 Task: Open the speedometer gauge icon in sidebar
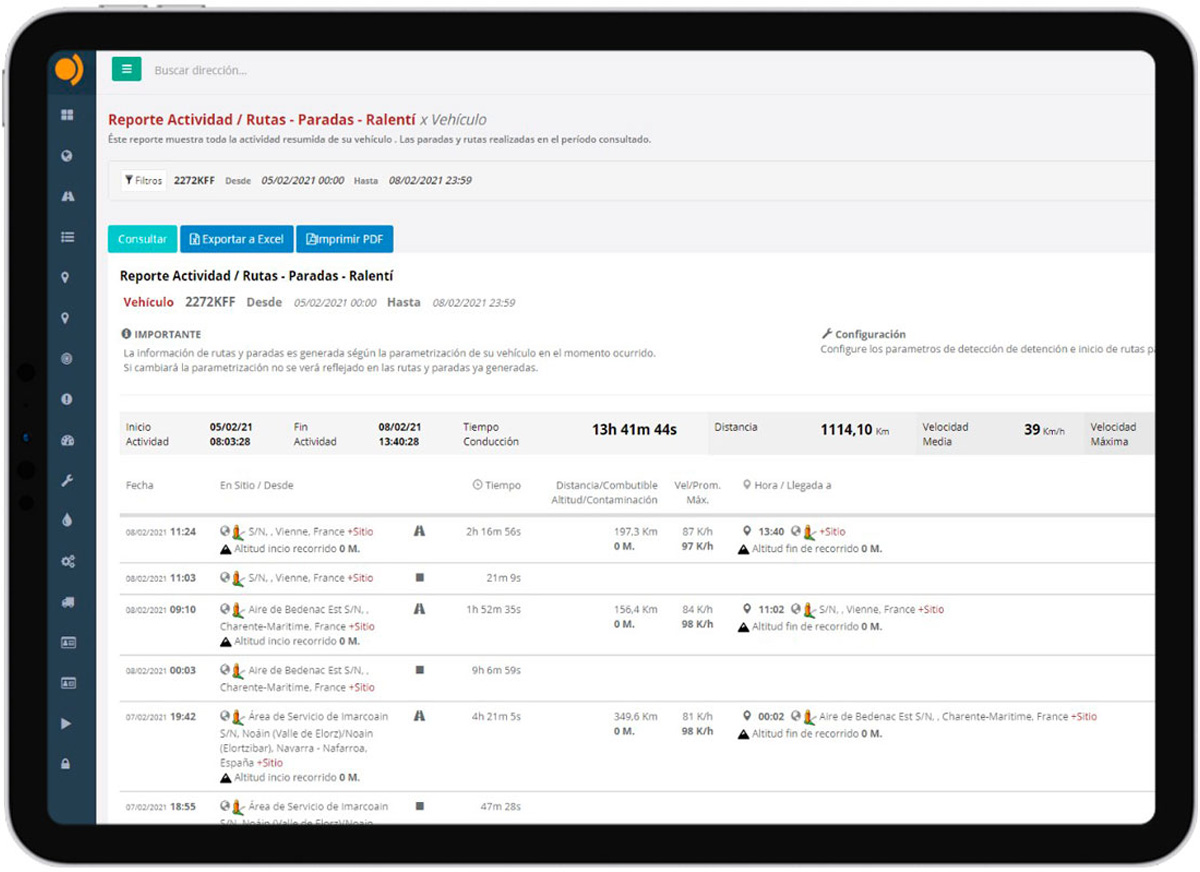(67, 440)
